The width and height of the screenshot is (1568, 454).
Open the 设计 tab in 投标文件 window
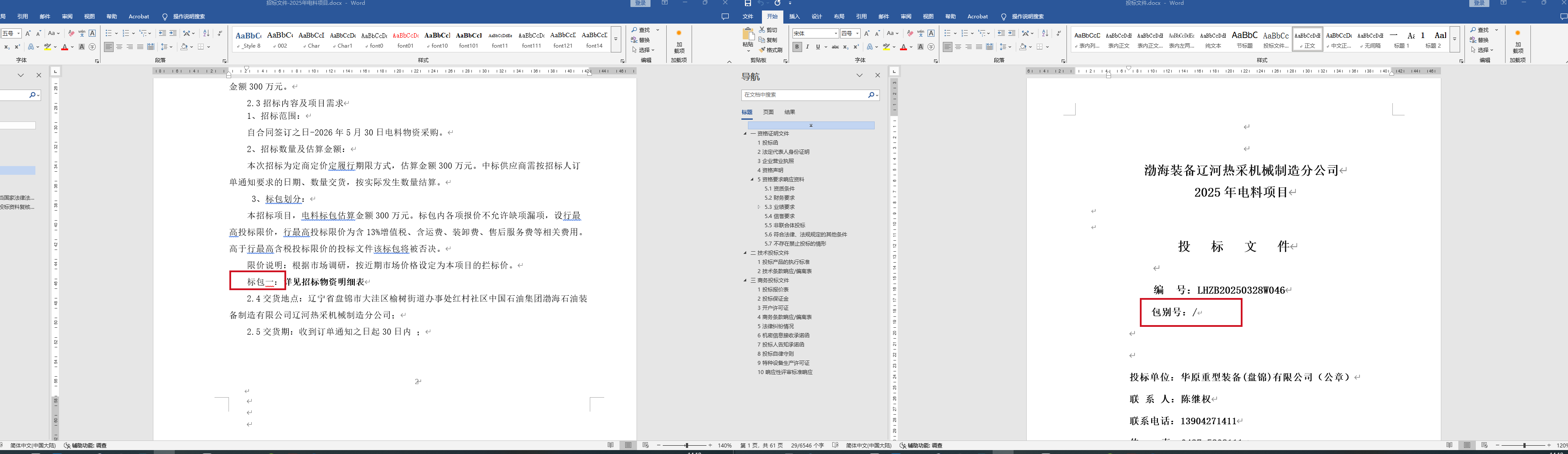(x=817, y=17)
